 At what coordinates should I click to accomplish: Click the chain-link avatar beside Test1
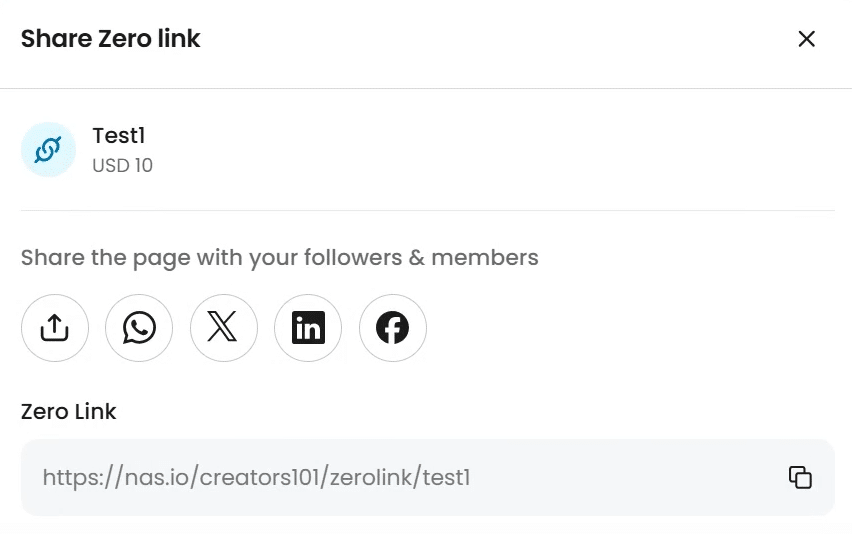click(48, 150)
